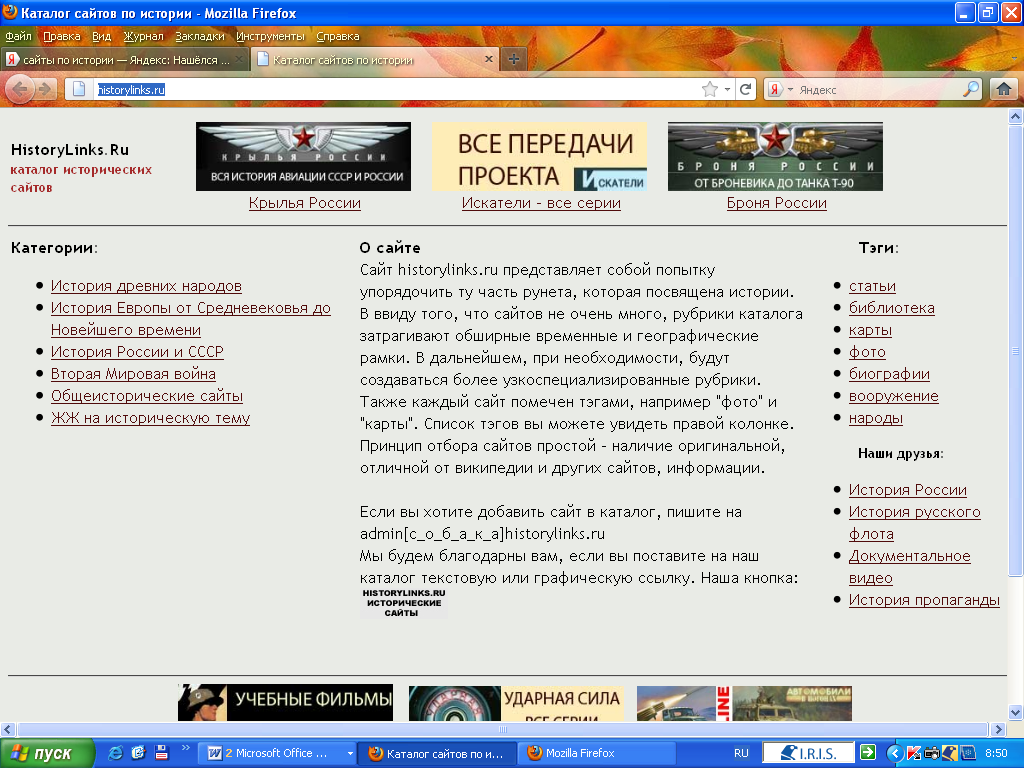Open the 'Крылья России' text link

tap(304, 203)
